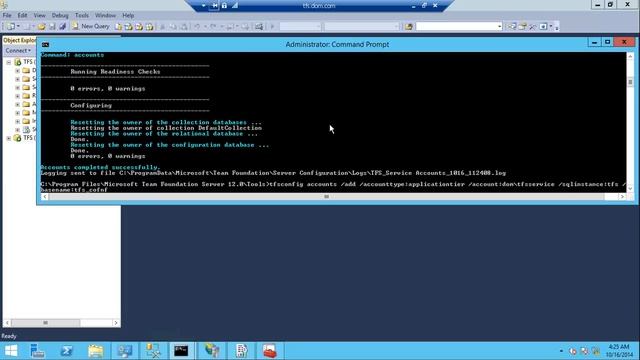Click the Analysis Services DMX Query icon
The width and height of the screenshot is (640, 360).
click(139, 27)
